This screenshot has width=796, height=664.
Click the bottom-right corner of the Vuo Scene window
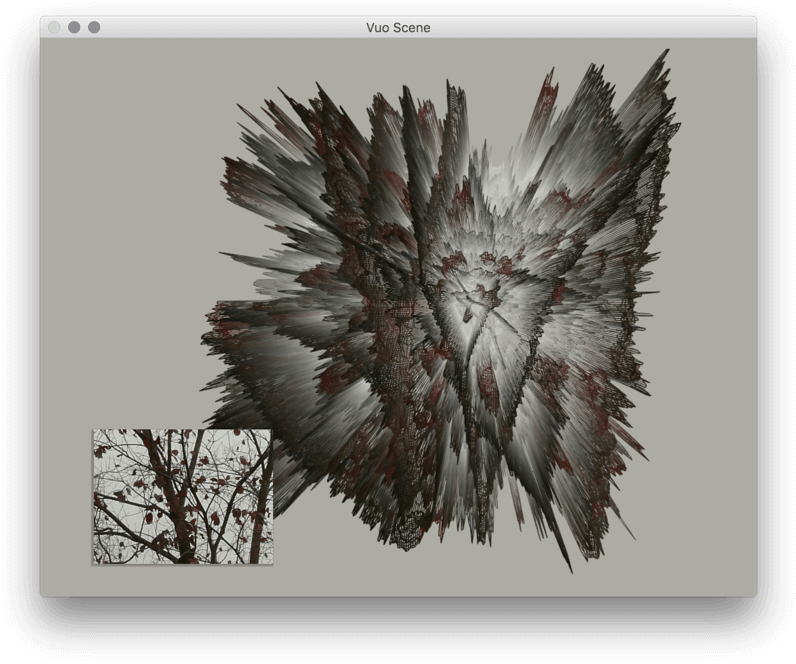754,594
